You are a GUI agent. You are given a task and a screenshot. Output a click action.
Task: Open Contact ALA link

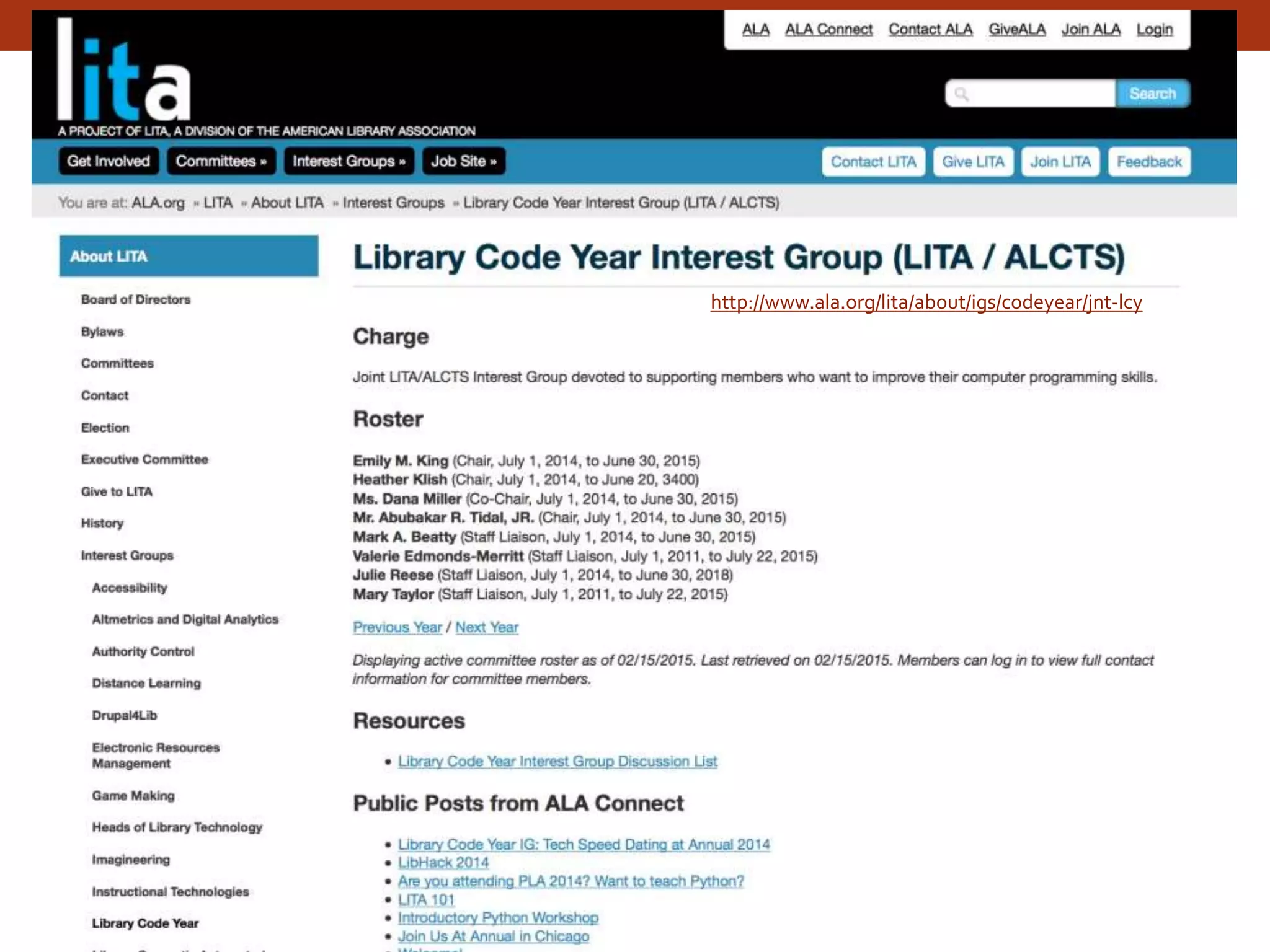pos(930,29)
